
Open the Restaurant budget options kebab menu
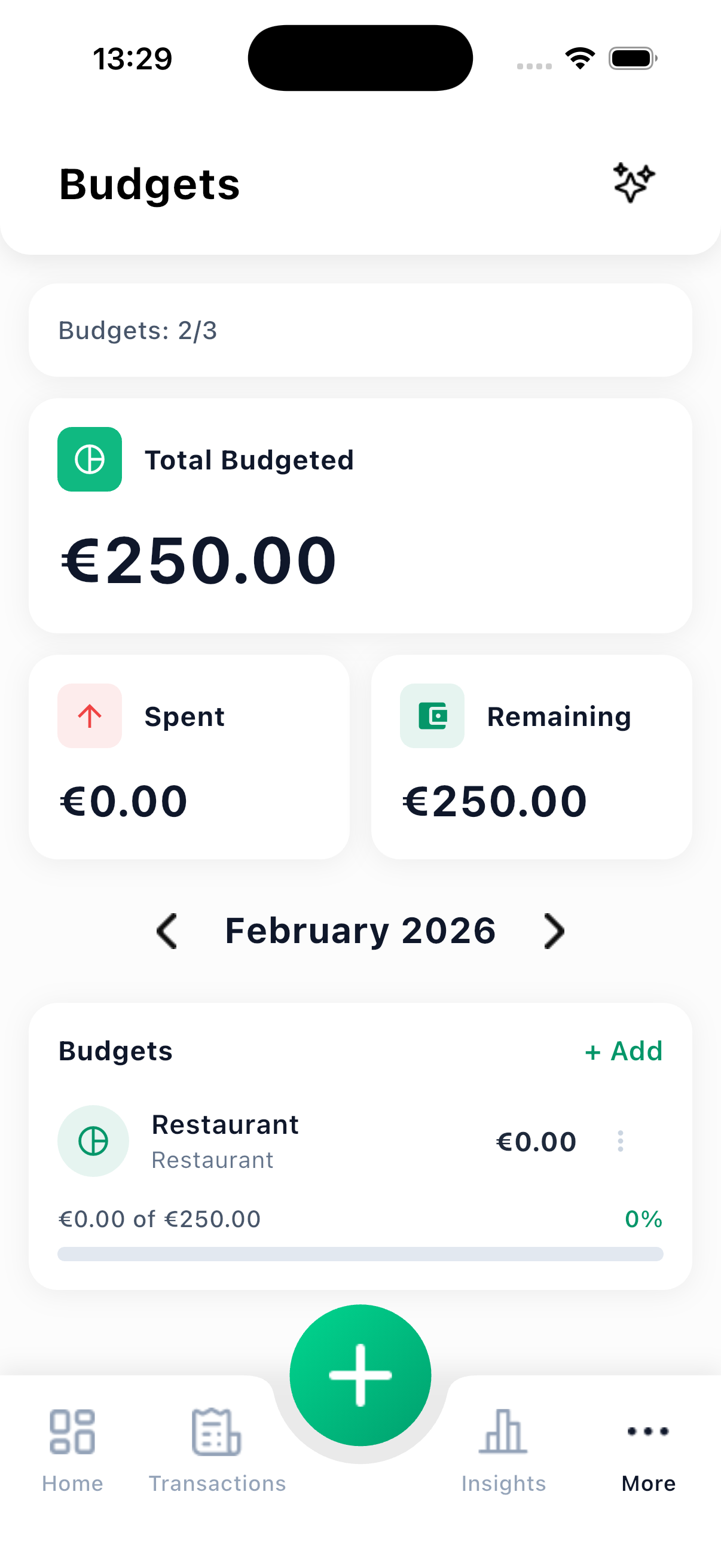(619, 1141)
